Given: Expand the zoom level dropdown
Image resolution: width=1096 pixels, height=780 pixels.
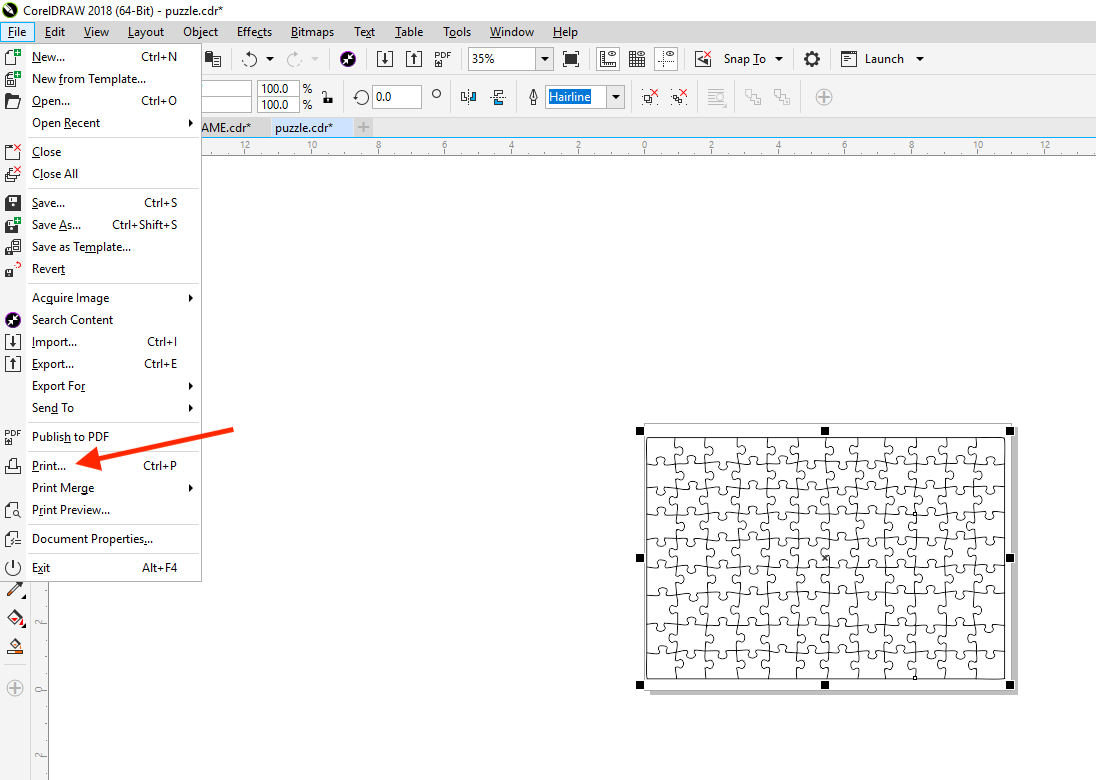Looking at the screenshot, I should [545, 59].
